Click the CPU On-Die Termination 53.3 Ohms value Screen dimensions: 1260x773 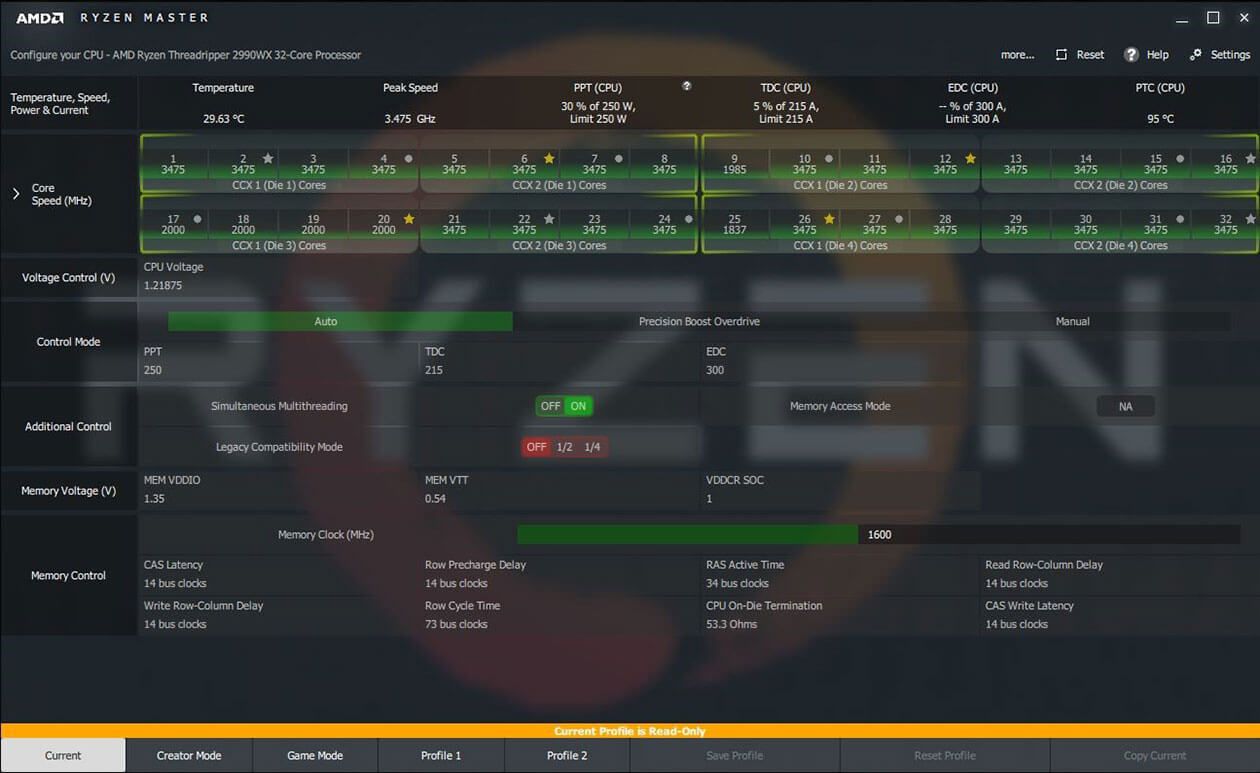tap(732, 624)
